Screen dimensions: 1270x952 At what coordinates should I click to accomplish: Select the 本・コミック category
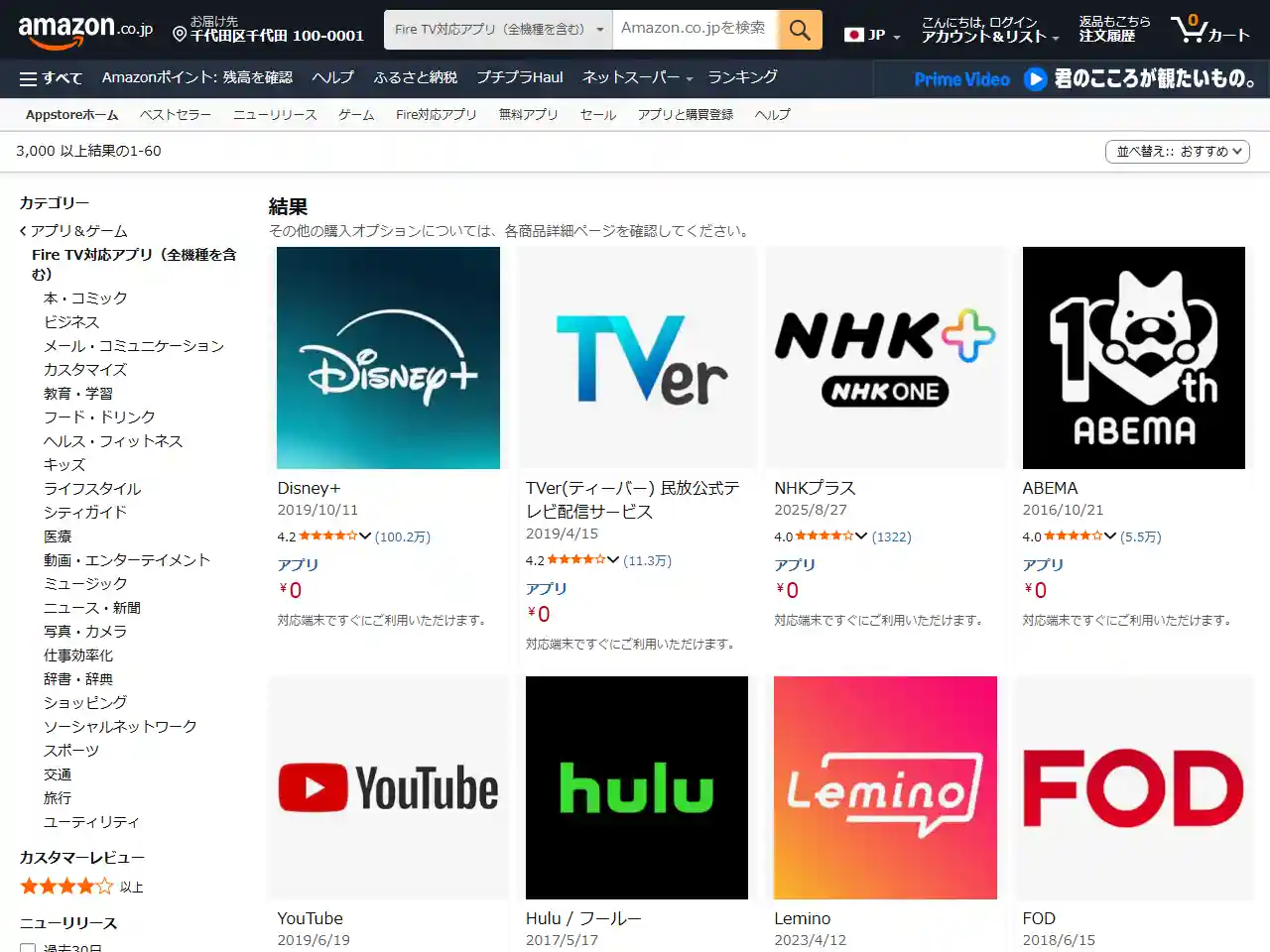coord(85,298)
